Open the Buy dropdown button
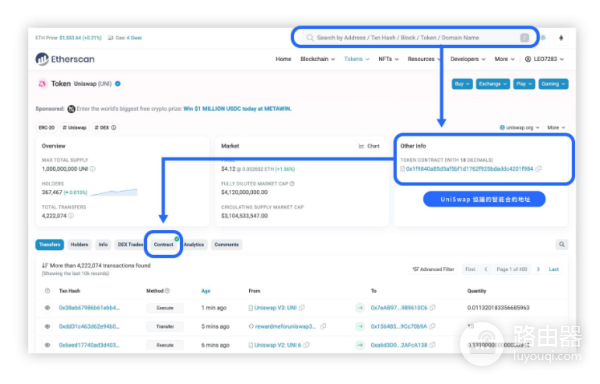 click(x=462, y=84)
